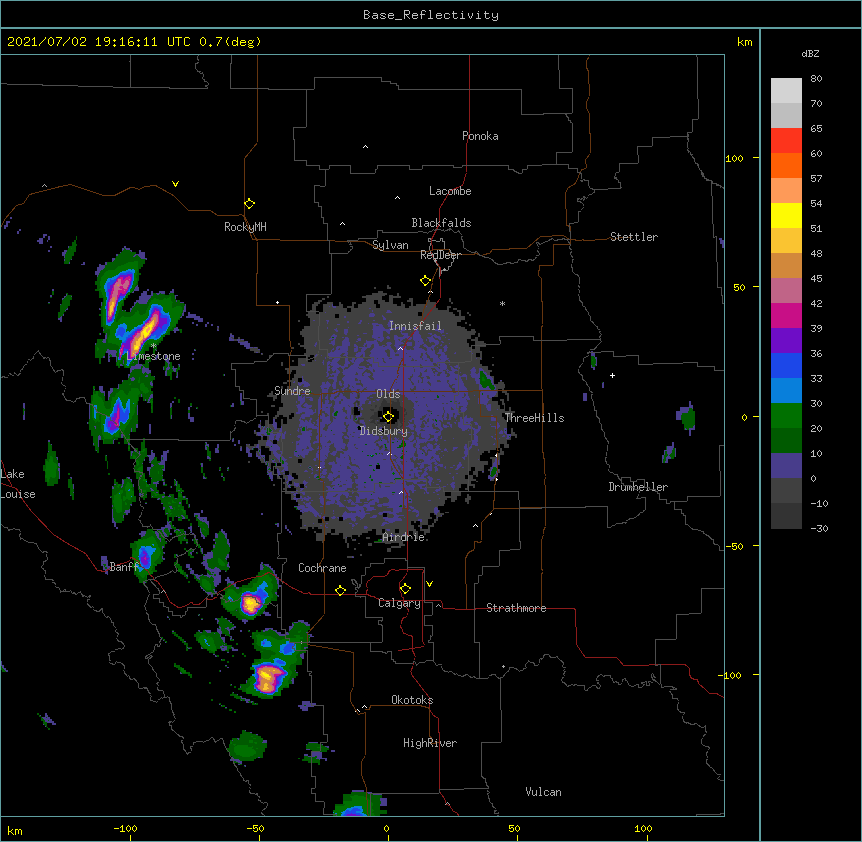Select the 60-57 dBZ orange legend swatch
The image size is (862, 842).
point(786,165)
